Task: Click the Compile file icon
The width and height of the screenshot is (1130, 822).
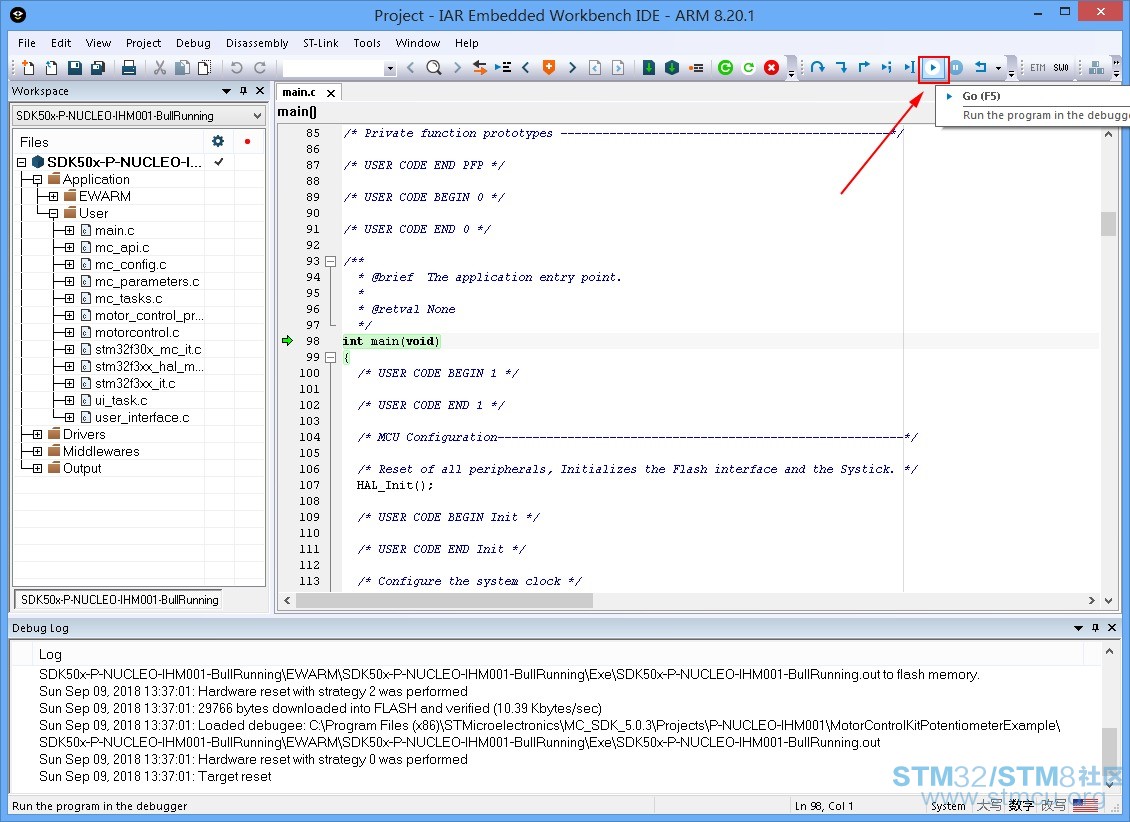Action: point(649,68)
